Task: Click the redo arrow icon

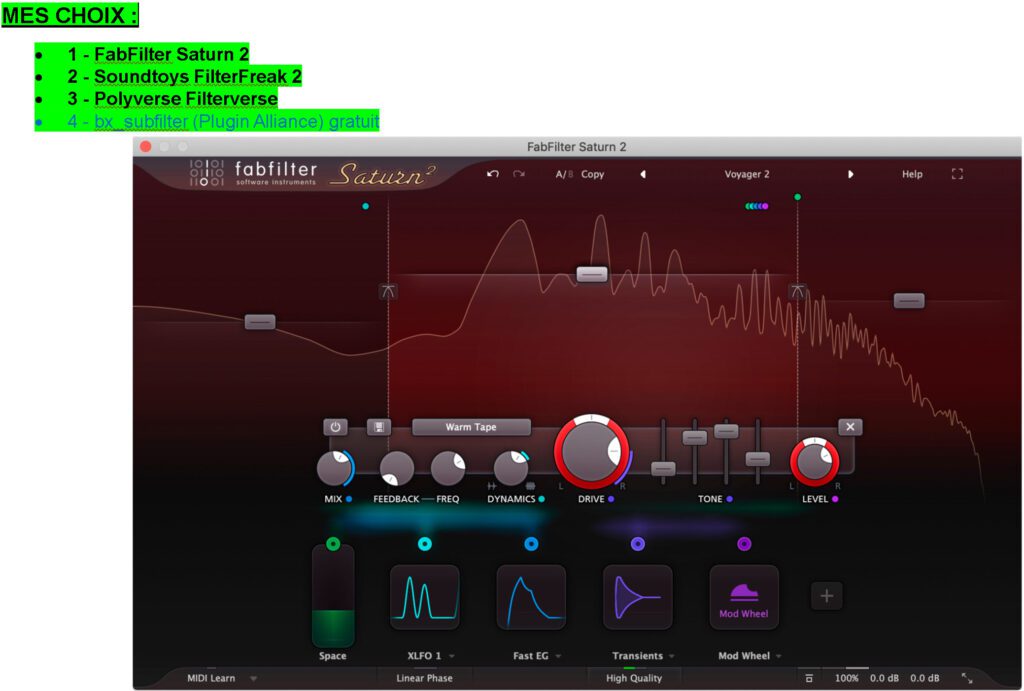Action: coord(518,174)
